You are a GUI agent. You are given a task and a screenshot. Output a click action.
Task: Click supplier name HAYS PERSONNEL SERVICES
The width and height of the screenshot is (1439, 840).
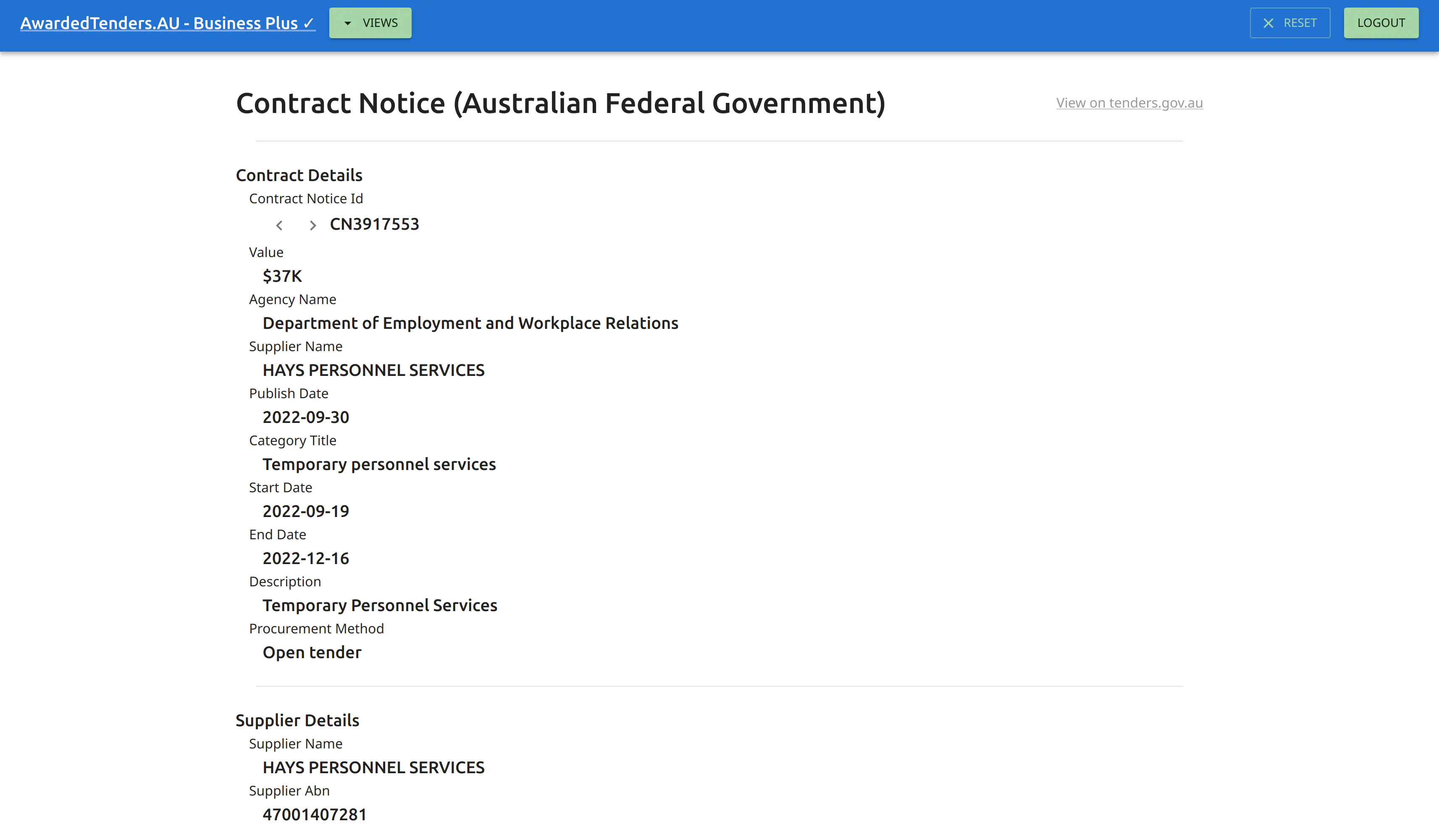point(373,370)
